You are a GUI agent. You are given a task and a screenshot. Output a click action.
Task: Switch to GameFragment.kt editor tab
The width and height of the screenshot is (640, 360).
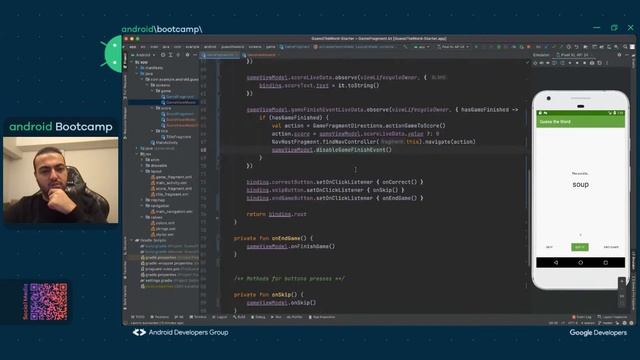pyautogui.click(x=220, y=55)
